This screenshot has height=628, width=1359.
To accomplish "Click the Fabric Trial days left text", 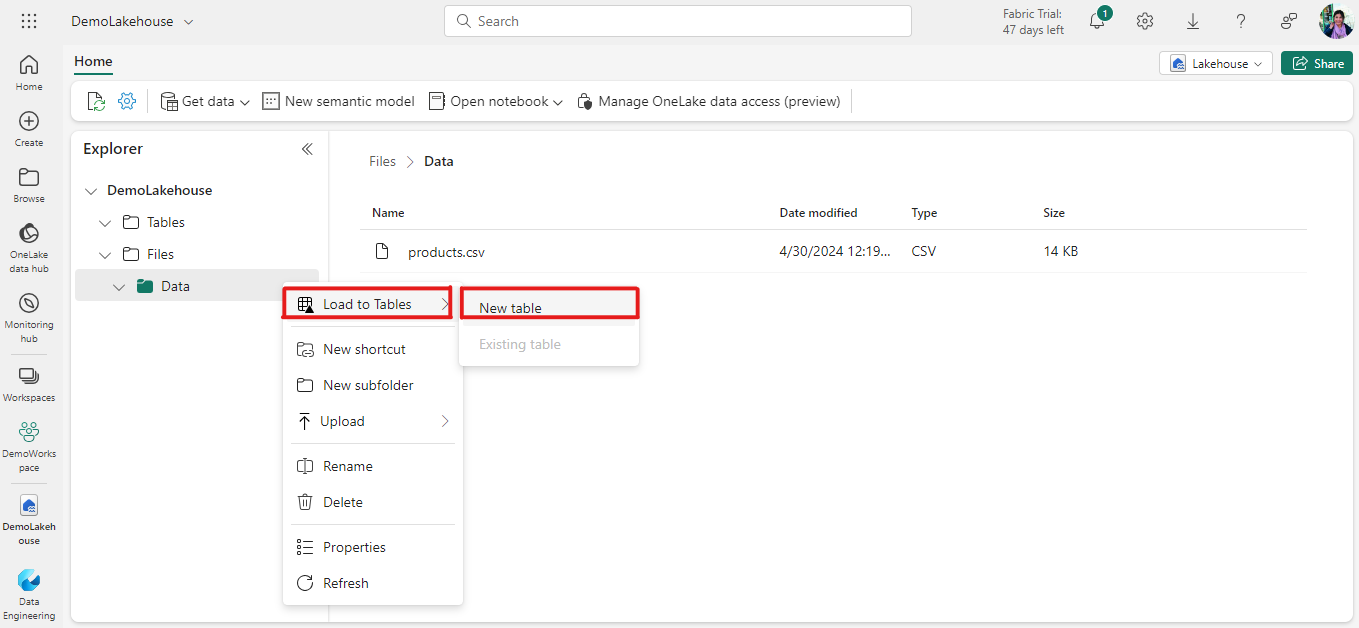I will [1033, 22].
